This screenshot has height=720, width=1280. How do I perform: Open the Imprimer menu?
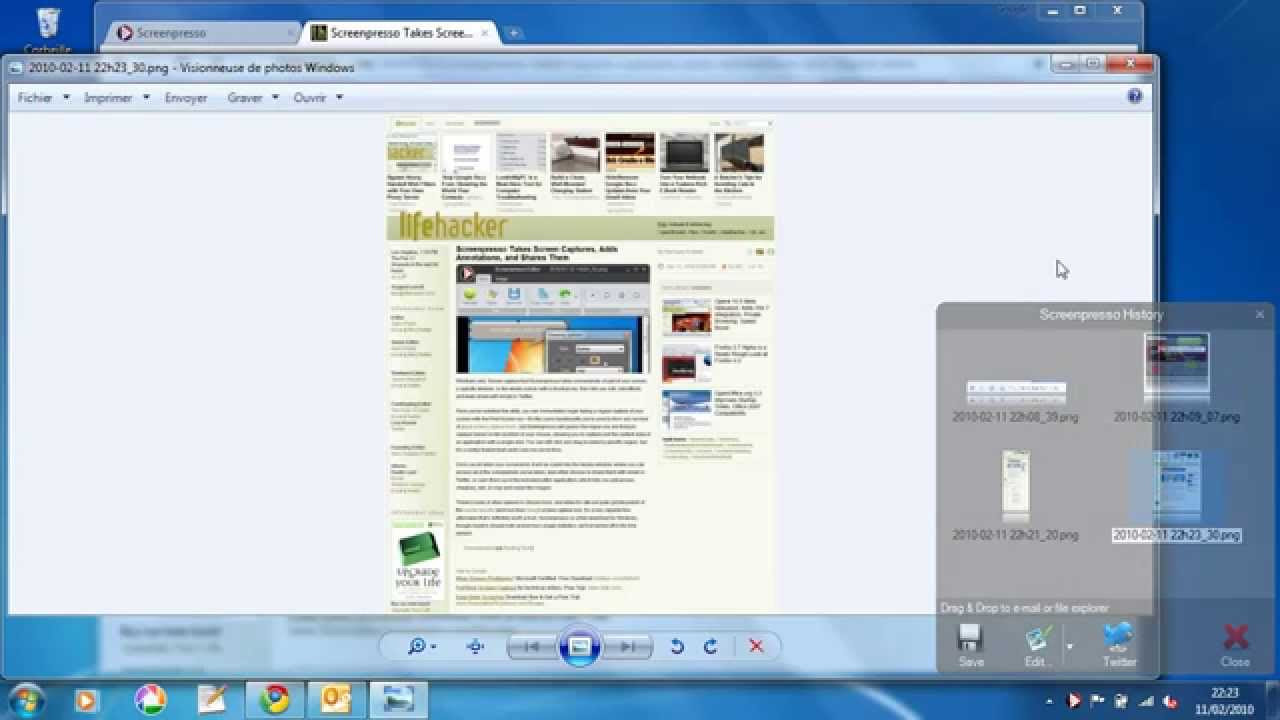click(116, 98)
